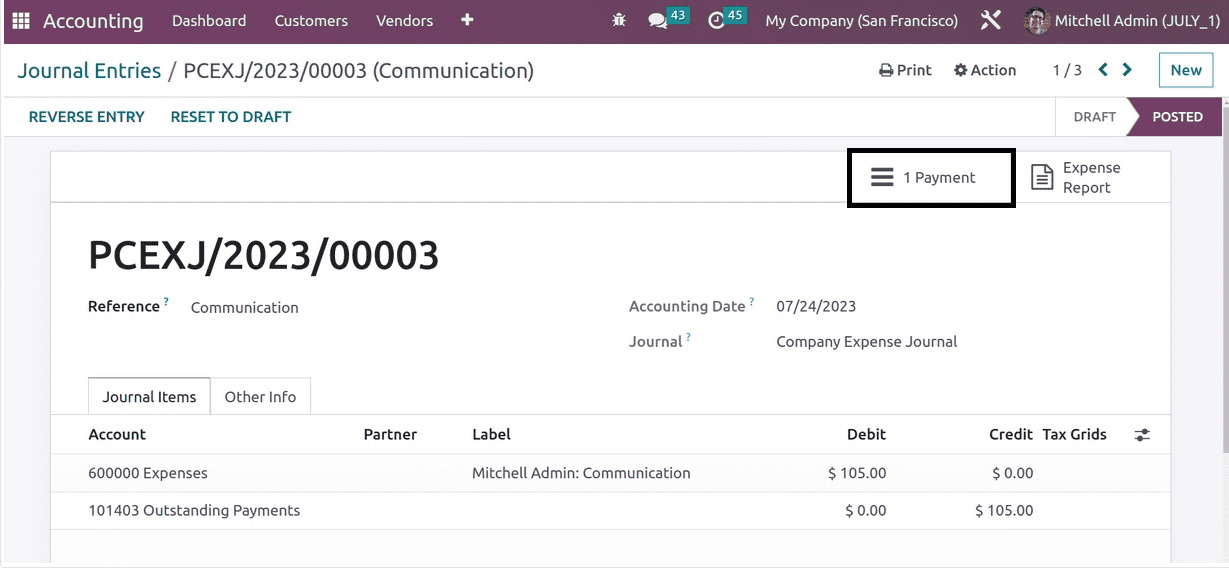Click the New button
Viewport: 1229px width, 574px height.
click(1186, 70)
